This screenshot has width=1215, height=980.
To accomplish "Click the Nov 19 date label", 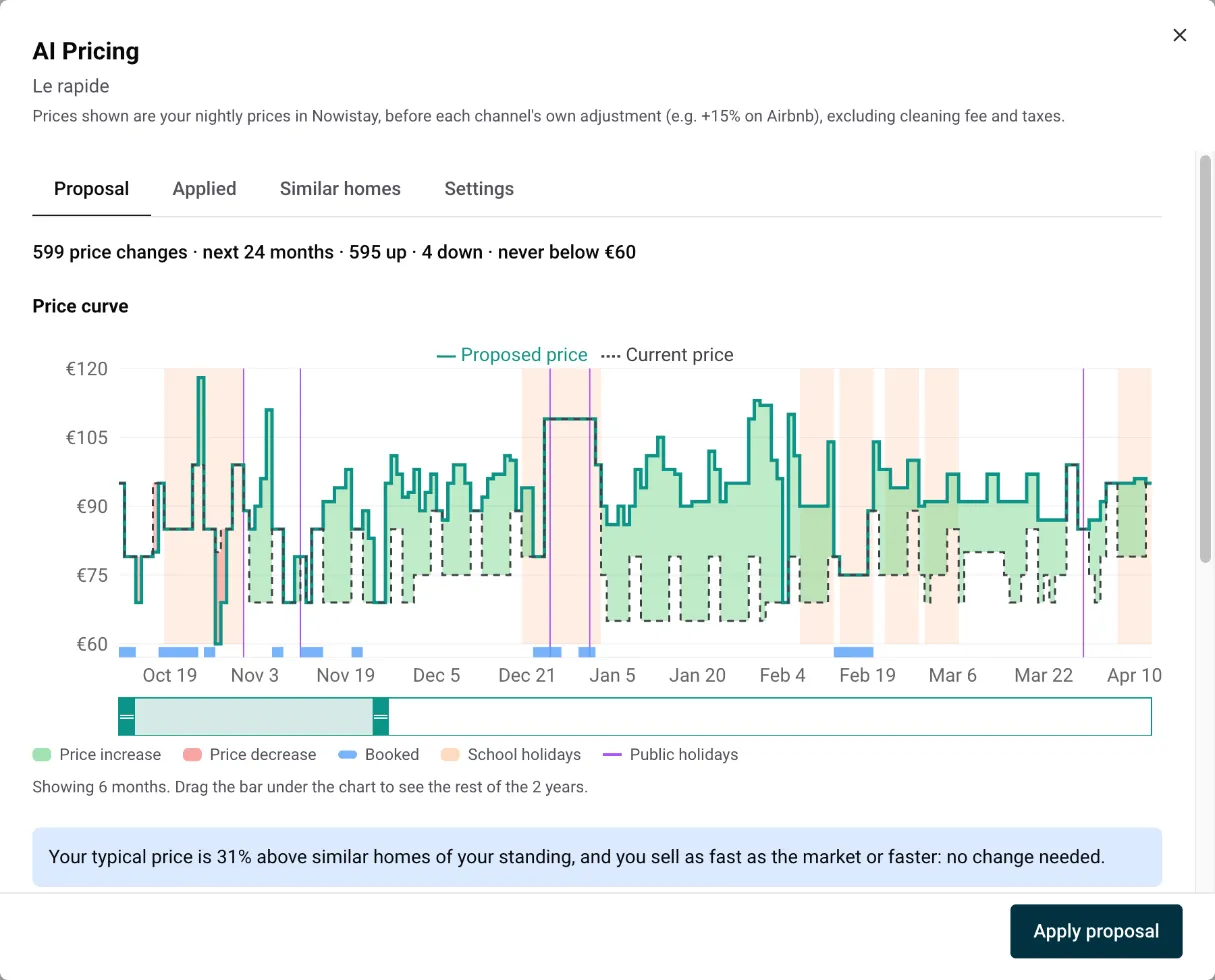I will pos(346,675).
